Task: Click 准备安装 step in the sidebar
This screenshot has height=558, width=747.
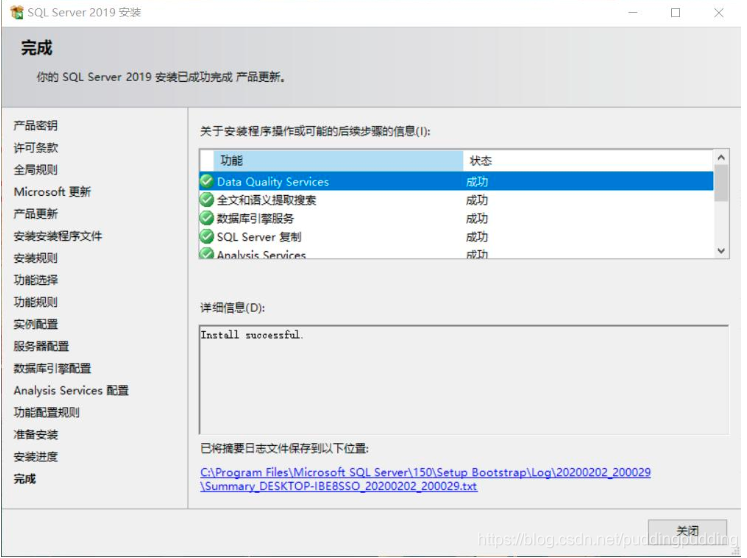Action: pos(36,435)
